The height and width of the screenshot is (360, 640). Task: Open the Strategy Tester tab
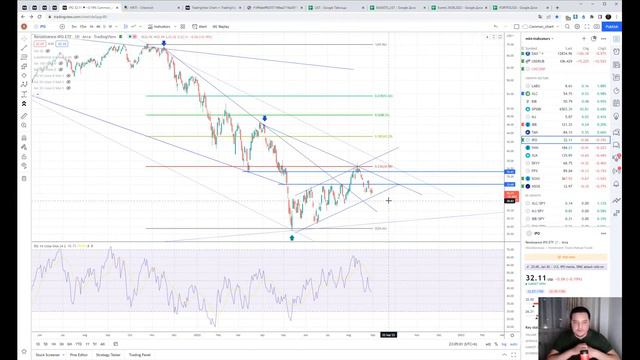coord(108,355)
